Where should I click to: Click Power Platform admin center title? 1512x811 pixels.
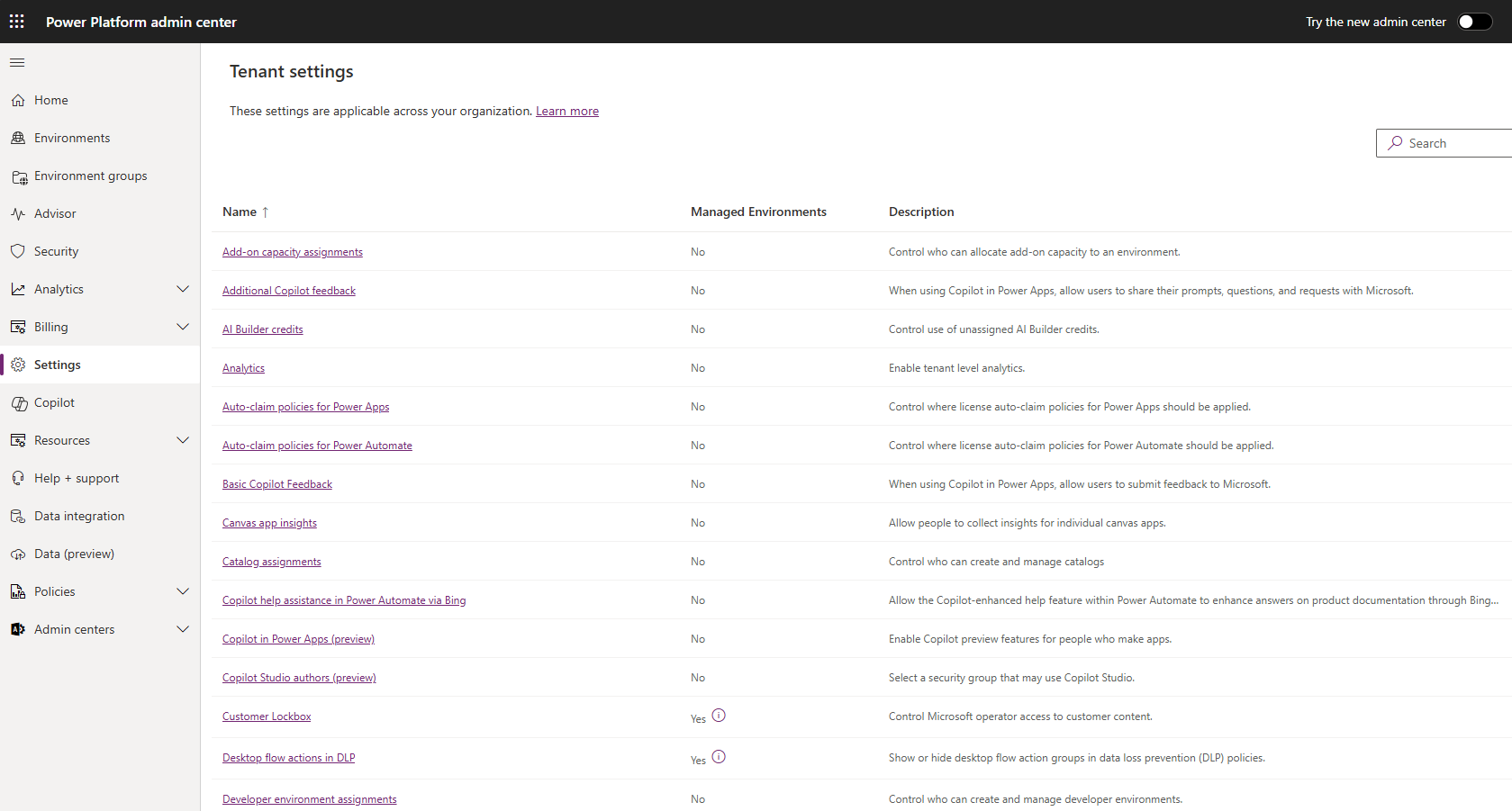coord(141,22)
